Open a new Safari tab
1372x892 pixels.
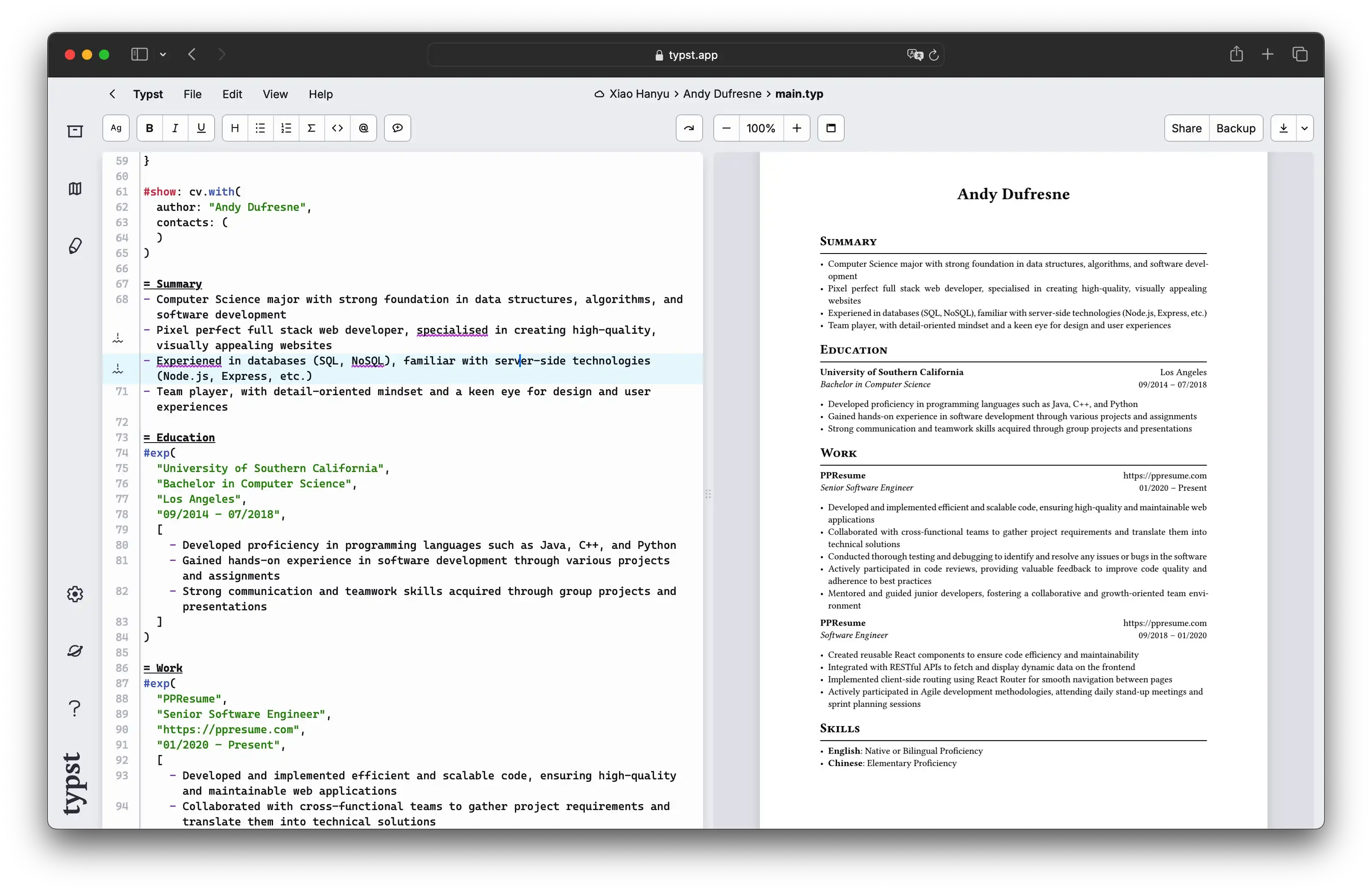[x=1267, y=54]
